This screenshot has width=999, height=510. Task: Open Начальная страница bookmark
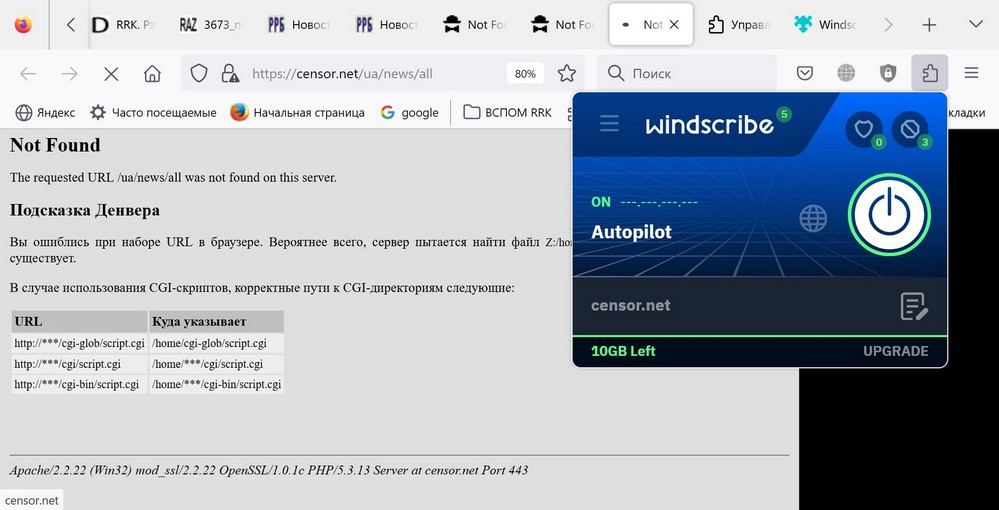tap(298, 113)
